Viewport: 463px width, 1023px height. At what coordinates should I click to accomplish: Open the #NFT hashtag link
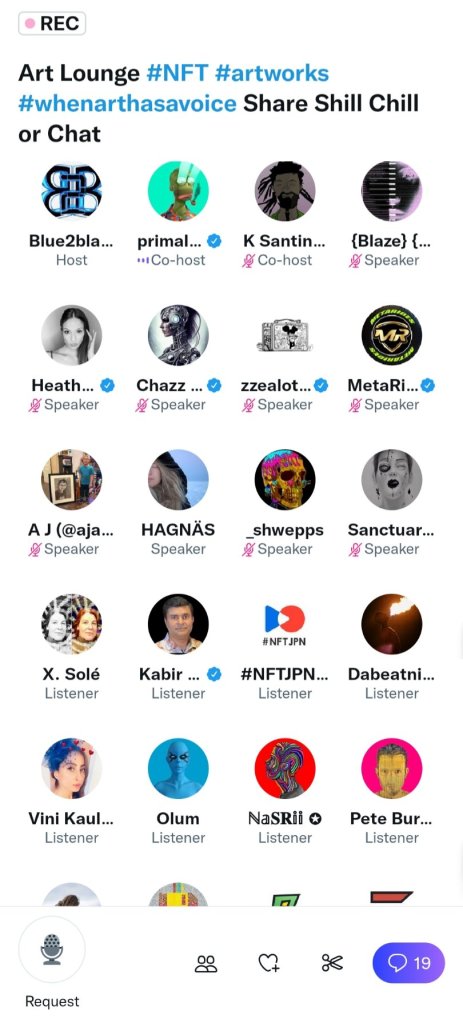(x=176, y=72)
